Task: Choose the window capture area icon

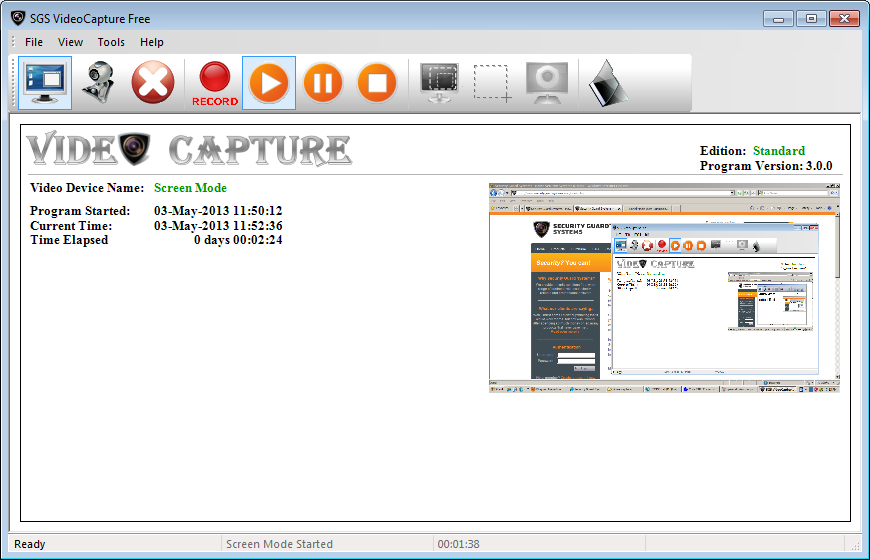Action: click(439, 83)
